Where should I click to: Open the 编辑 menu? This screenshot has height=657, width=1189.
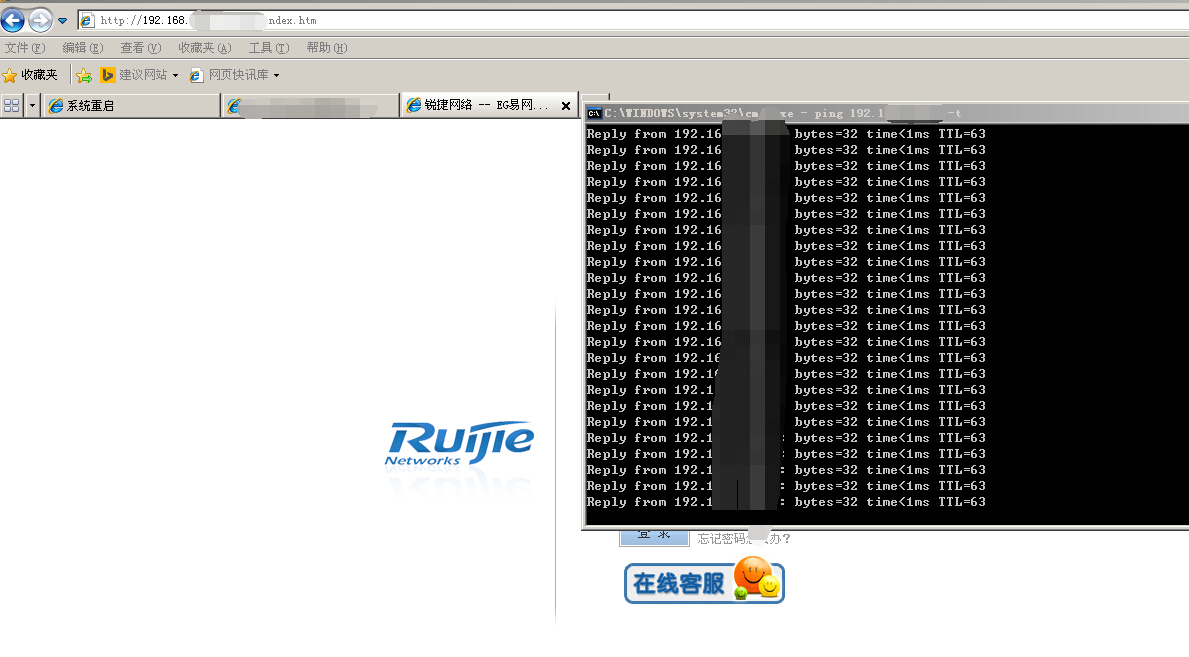pos(83,48)
